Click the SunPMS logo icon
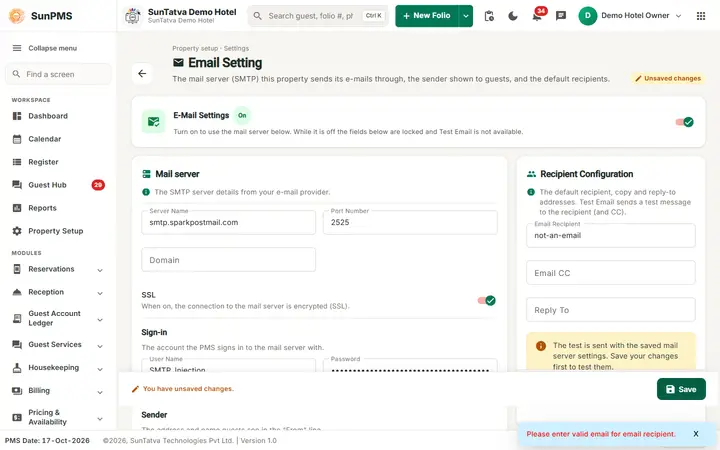 pyautogui.click(x=17, y=16)
